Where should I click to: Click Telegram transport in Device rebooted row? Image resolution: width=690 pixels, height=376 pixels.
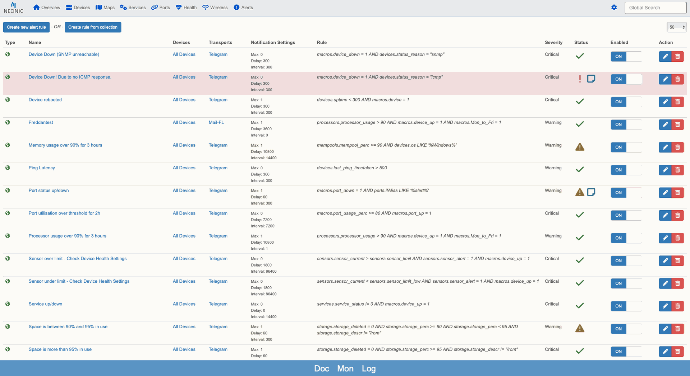tap(218, 100)
